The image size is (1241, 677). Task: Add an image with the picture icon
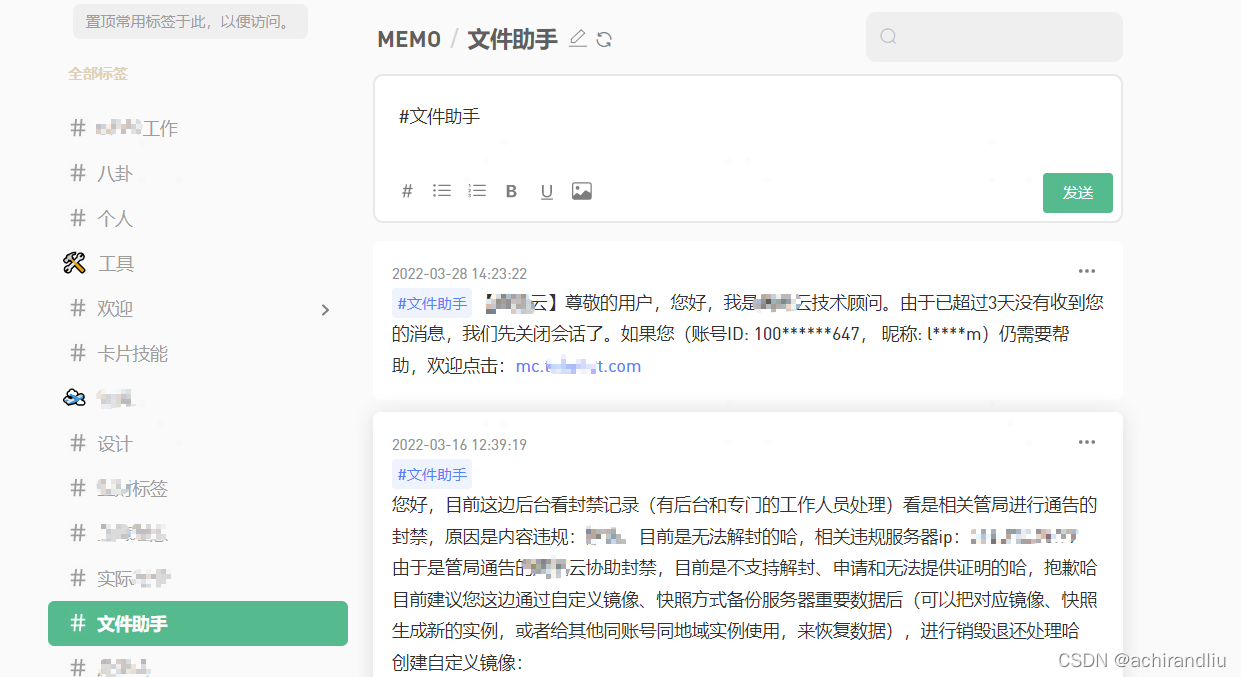point(582,191)
